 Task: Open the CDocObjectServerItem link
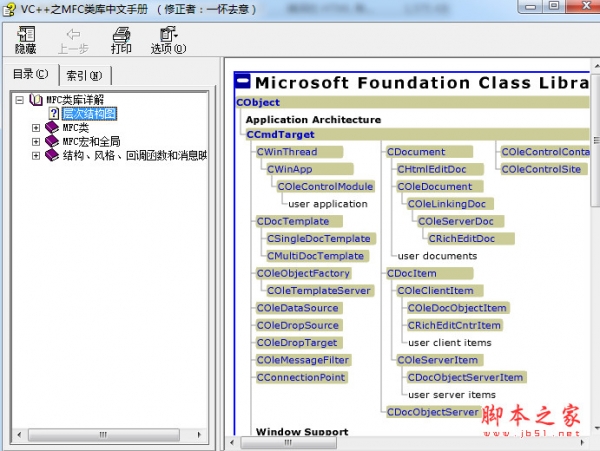pos(465,378)
